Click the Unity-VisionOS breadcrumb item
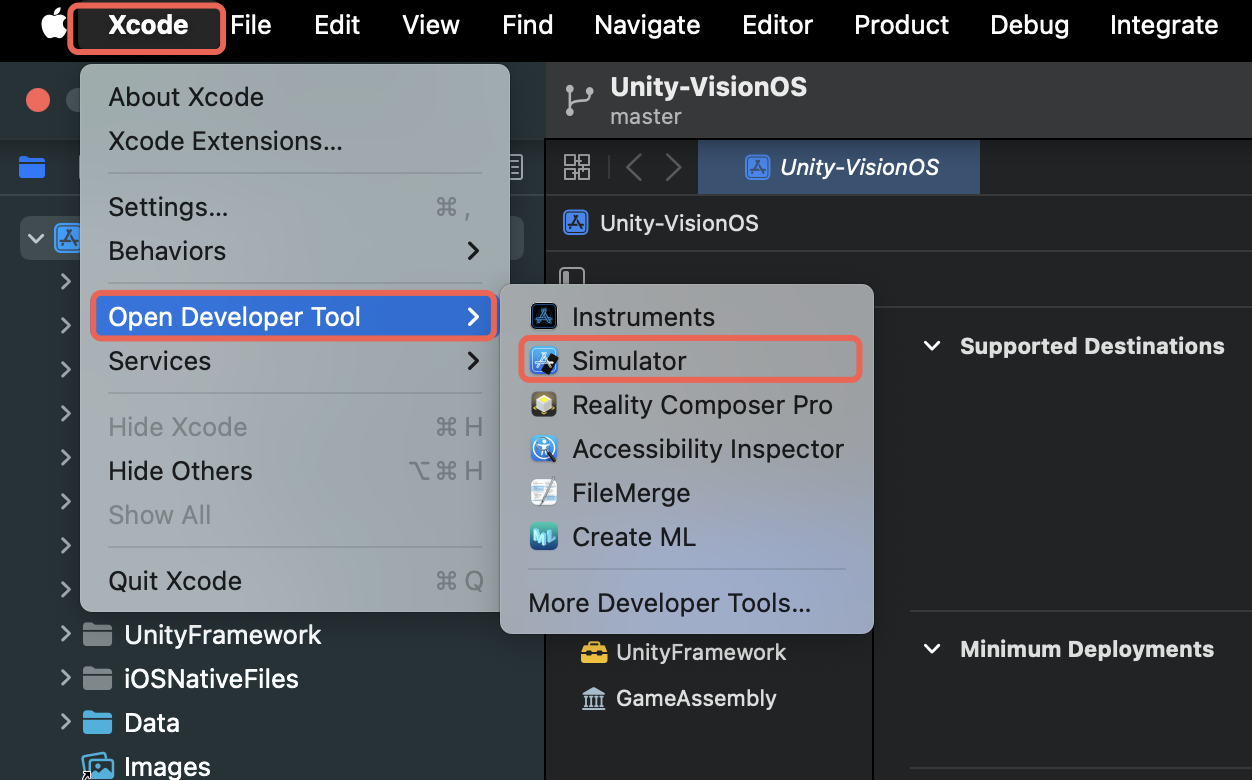This screenshot has width=1252, height=780. tap(661, 222)
